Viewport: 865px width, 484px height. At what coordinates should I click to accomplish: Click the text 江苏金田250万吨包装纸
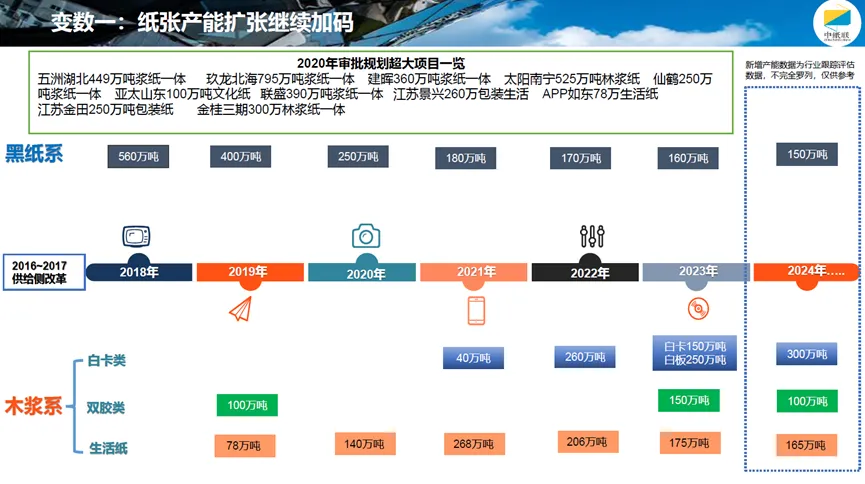click(x=105, y=110)
